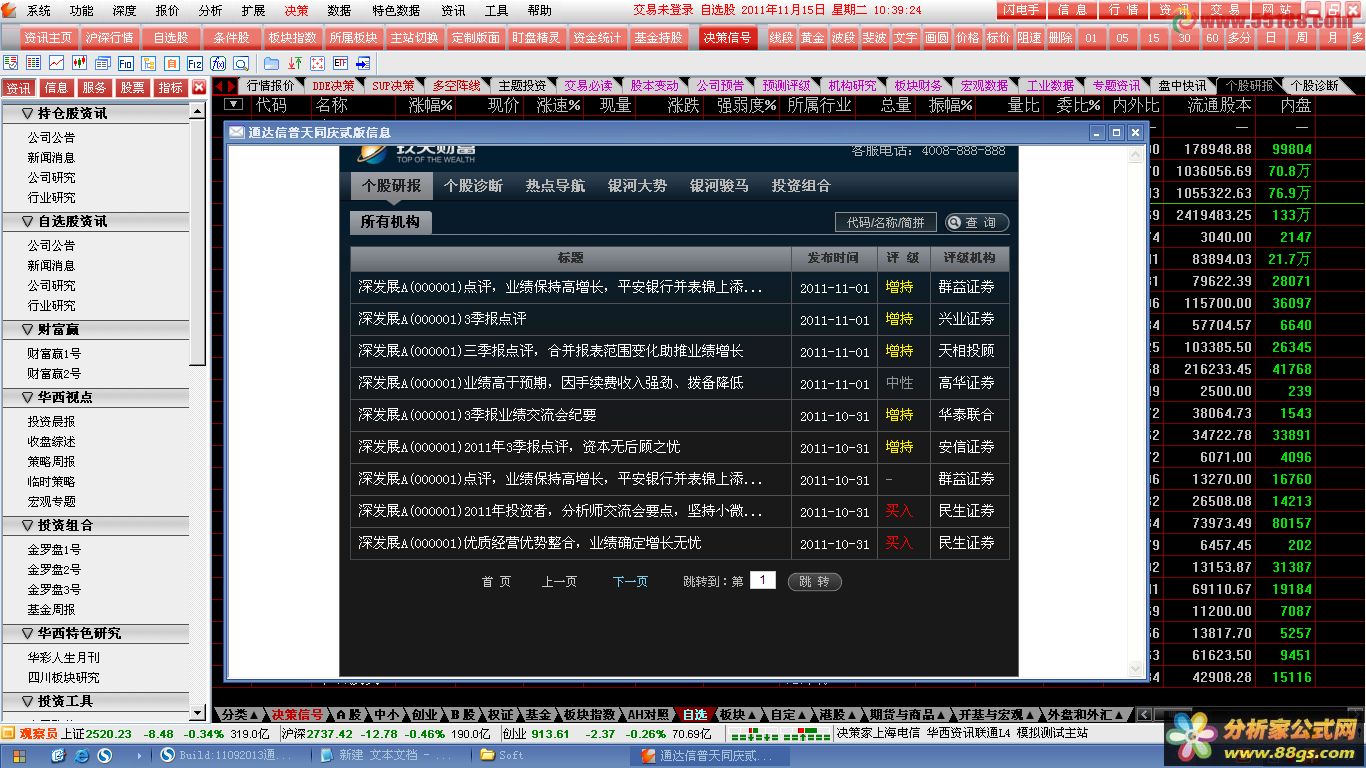Click the 首页 first page link
1366x768 pixels.
(x=496, y=581)
